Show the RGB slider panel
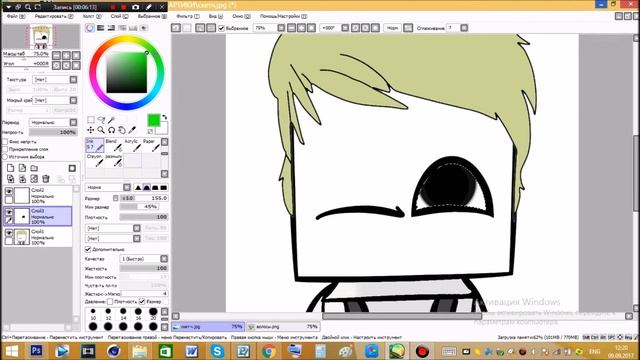This screenshot has width=640, height=360. pyautogui.click(x=100, y=28)
